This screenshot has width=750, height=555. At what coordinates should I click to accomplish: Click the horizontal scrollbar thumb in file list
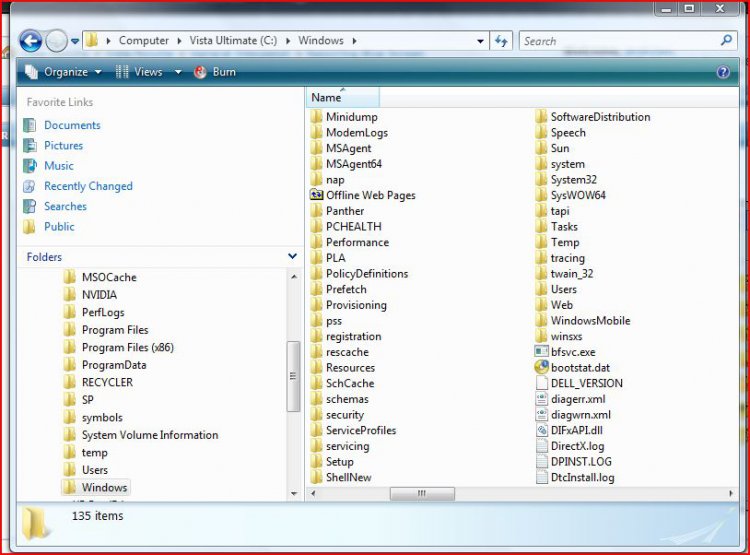tap(422, 493)
